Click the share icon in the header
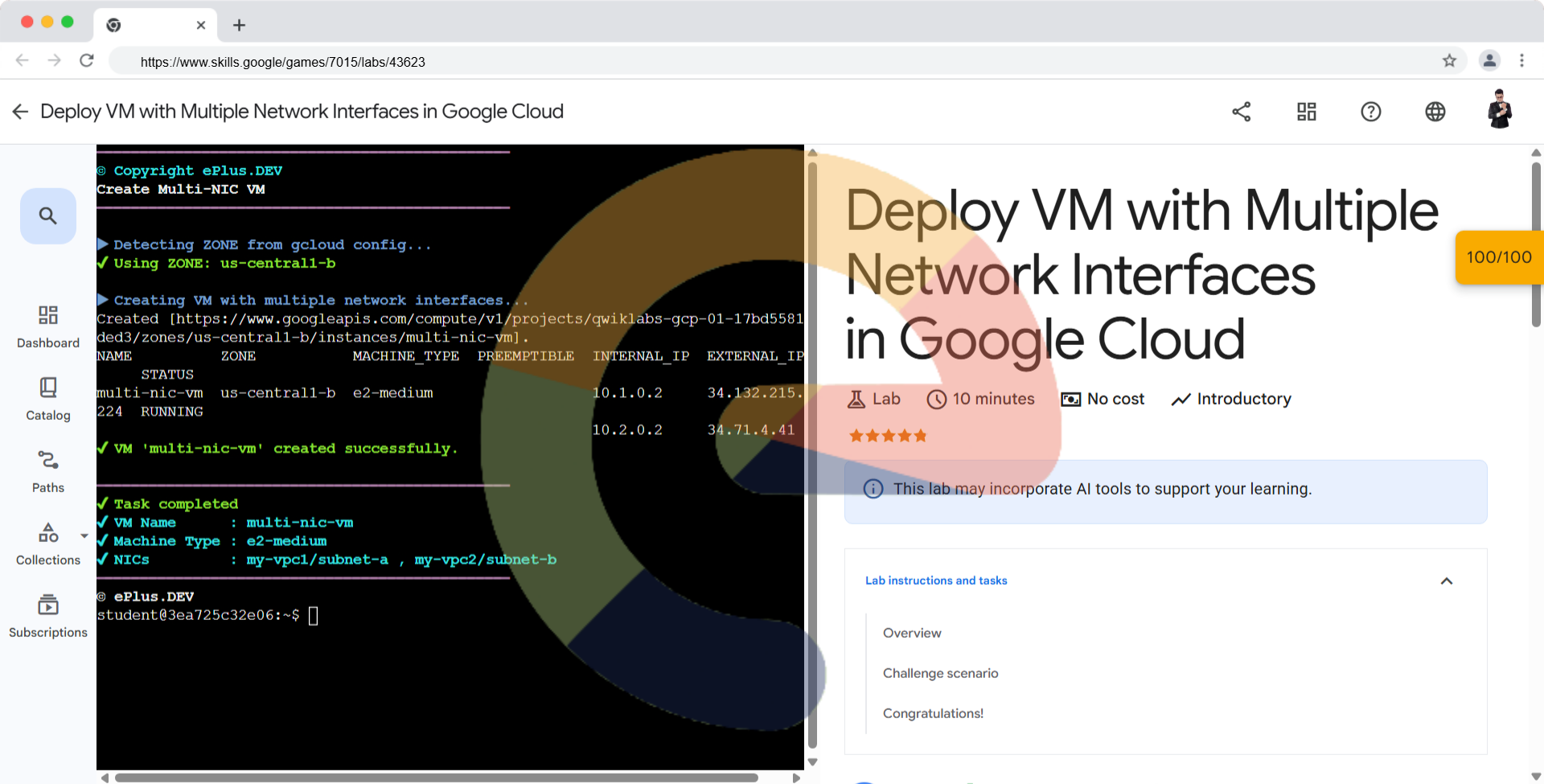Viewport: 1544px width, 784px height. click(x=1242, y=112)
